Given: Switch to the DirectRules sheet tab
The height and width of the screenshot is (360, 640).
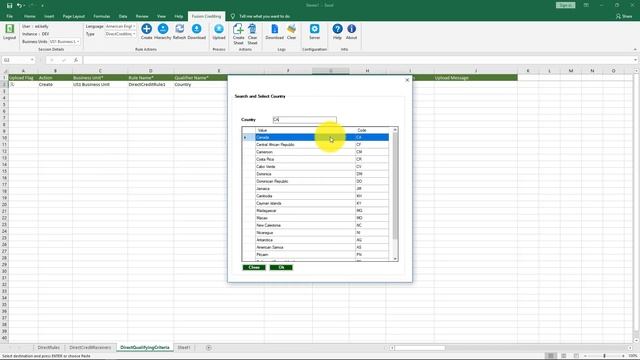Looking at the screenshot, I should (49, 348).
